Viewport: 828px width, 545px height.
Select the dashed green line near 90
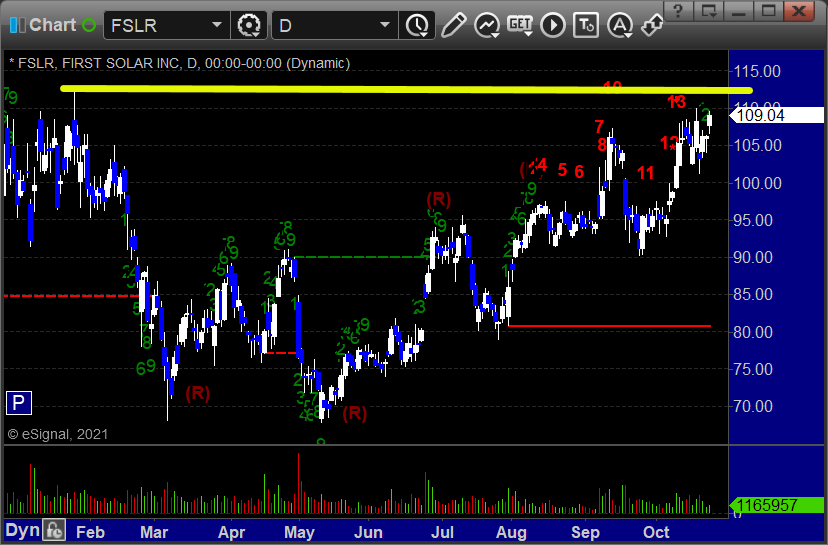pos(362,257)
